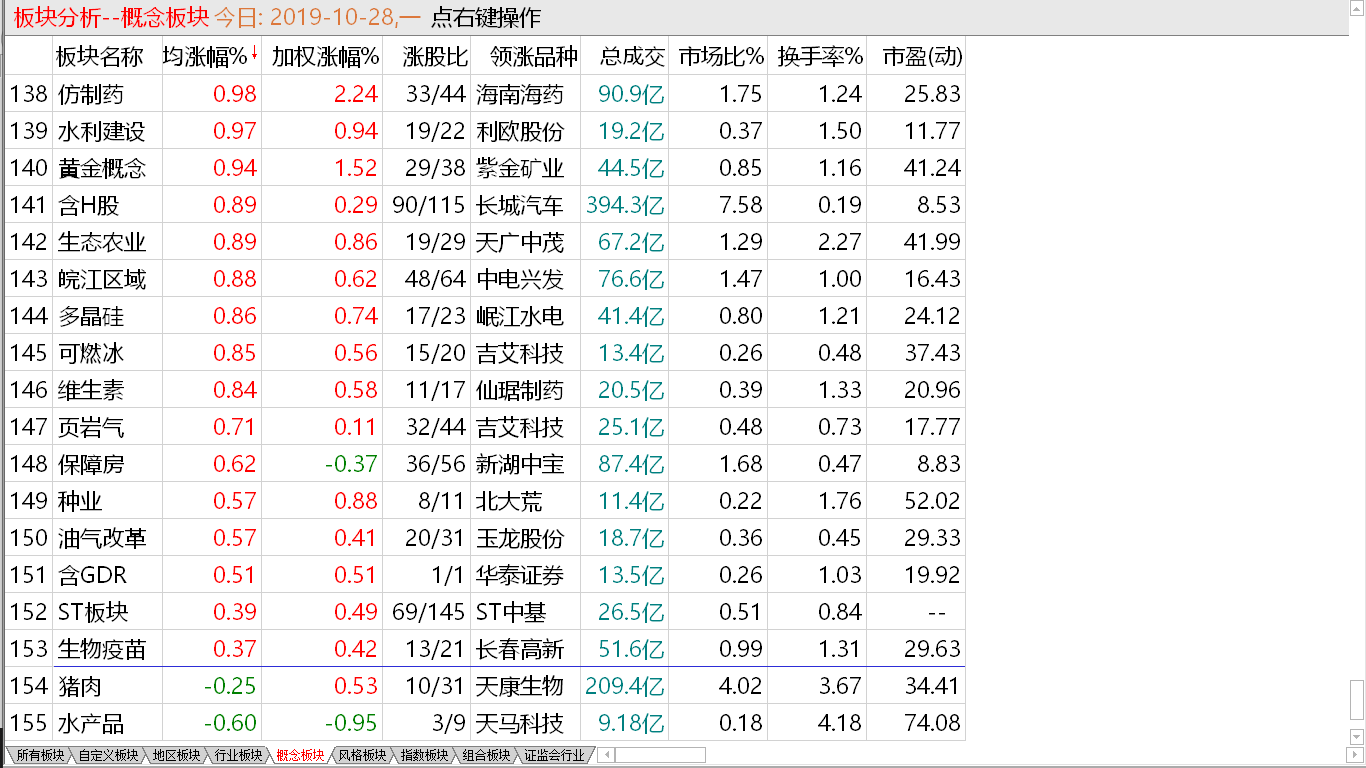Click the -0.37 weighted change value
The width and height of the screenshot is (1366, 768).
click(350, 464)
